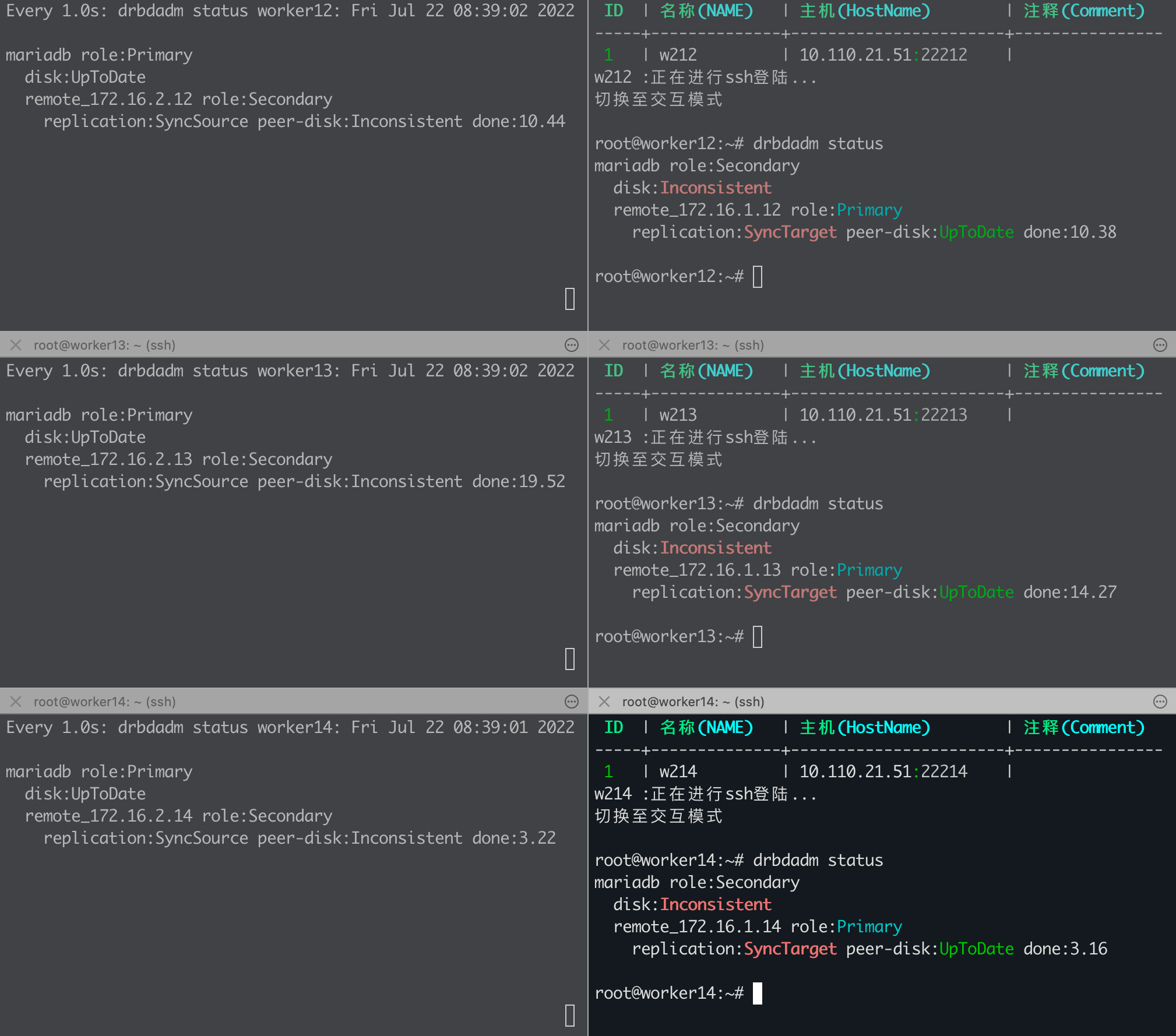1176x1036 pixels.
Task: Open ellipsis menu of left worker14 pane
Action: point(572,702)
